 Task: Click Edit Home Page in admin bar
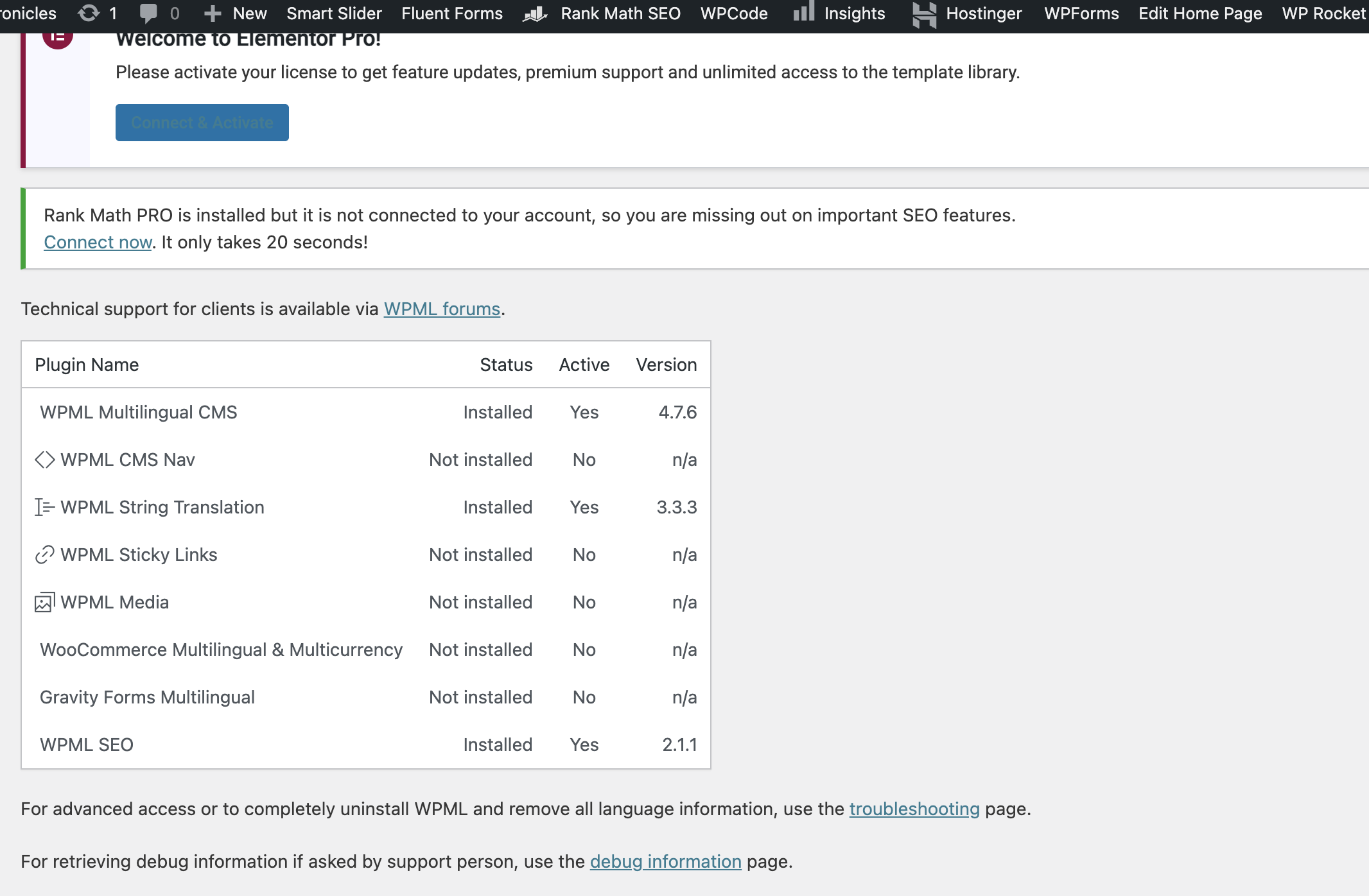click(1200, 13)
